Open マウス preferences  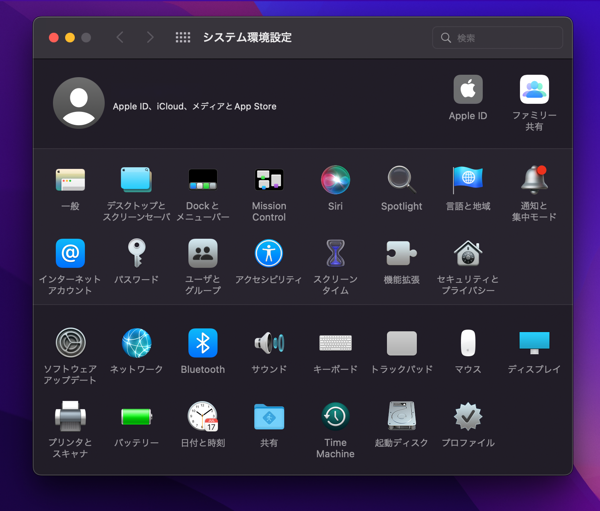(x=468, y=343)
